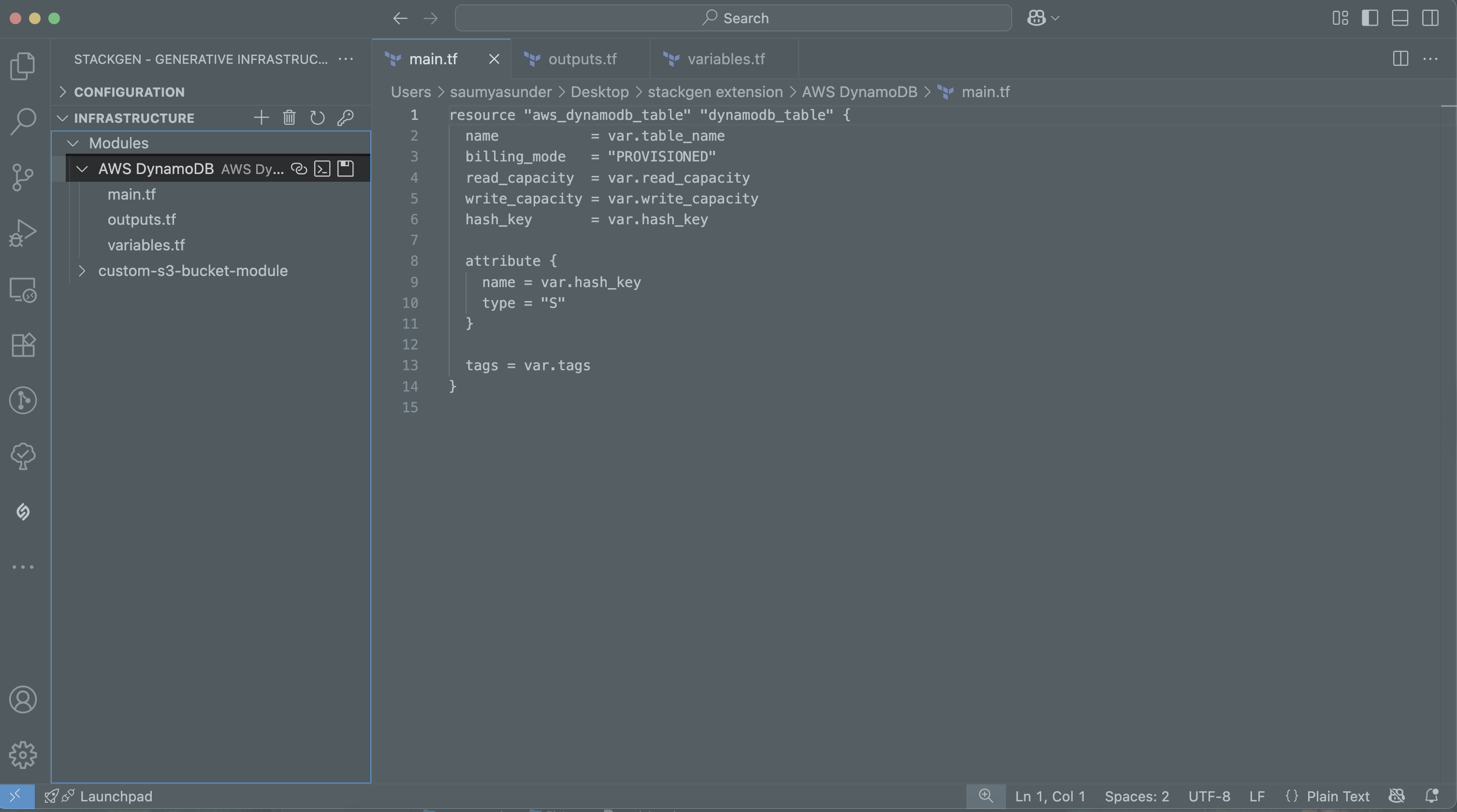
Task: Open Copilot chat icon in title bar
Action: [1036, 18]
